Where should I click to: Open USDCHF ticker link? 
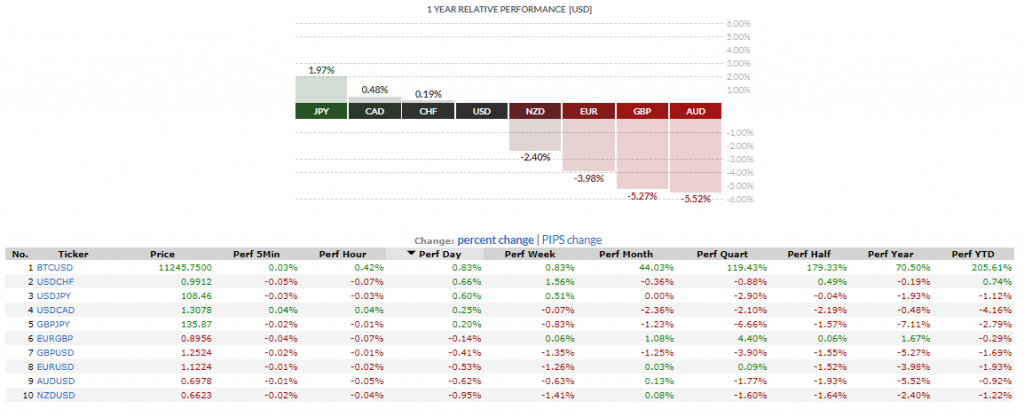coord(53,282)
